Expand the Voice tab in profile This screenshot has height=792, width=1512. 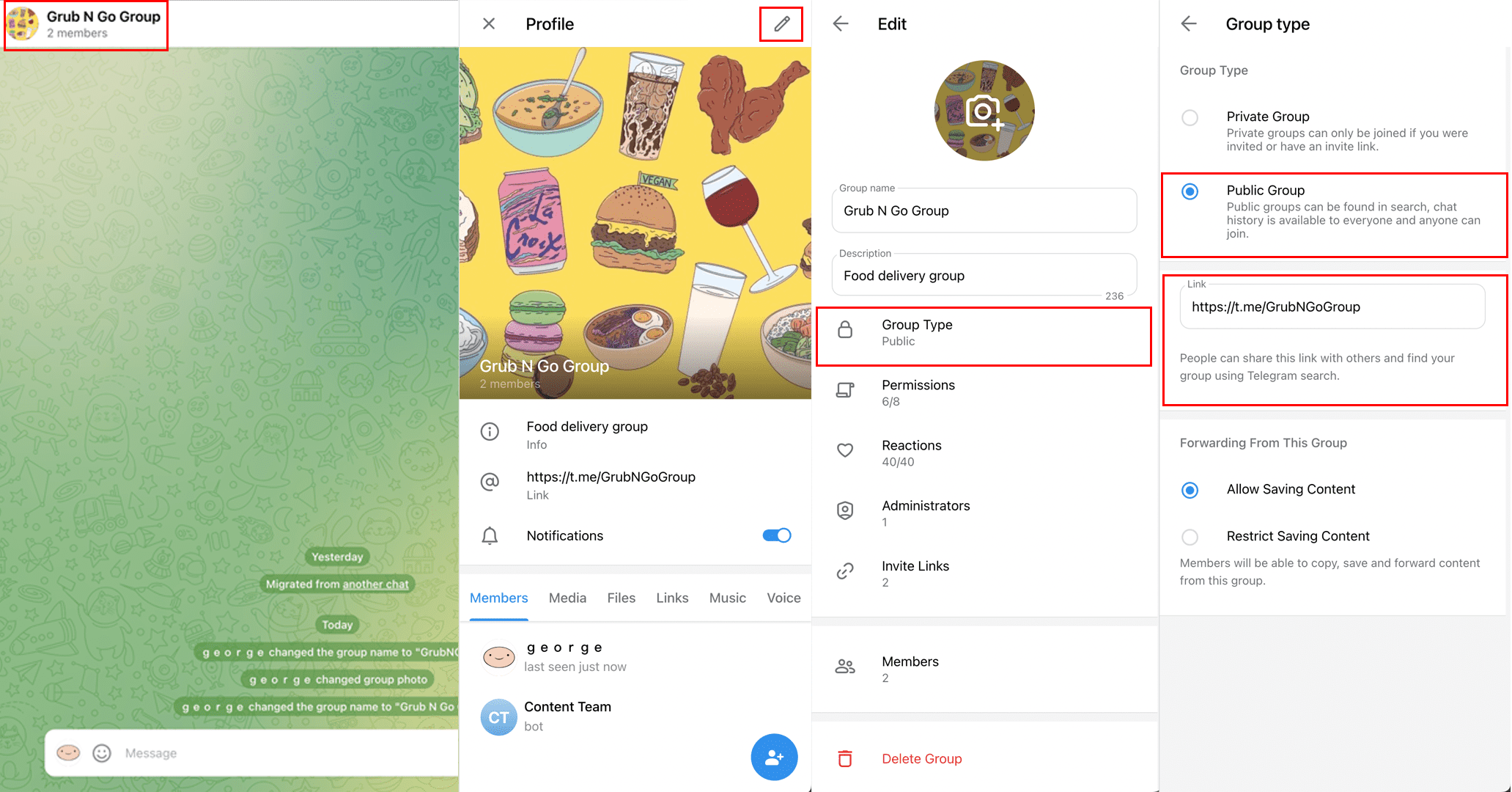[x=784, y=598]
